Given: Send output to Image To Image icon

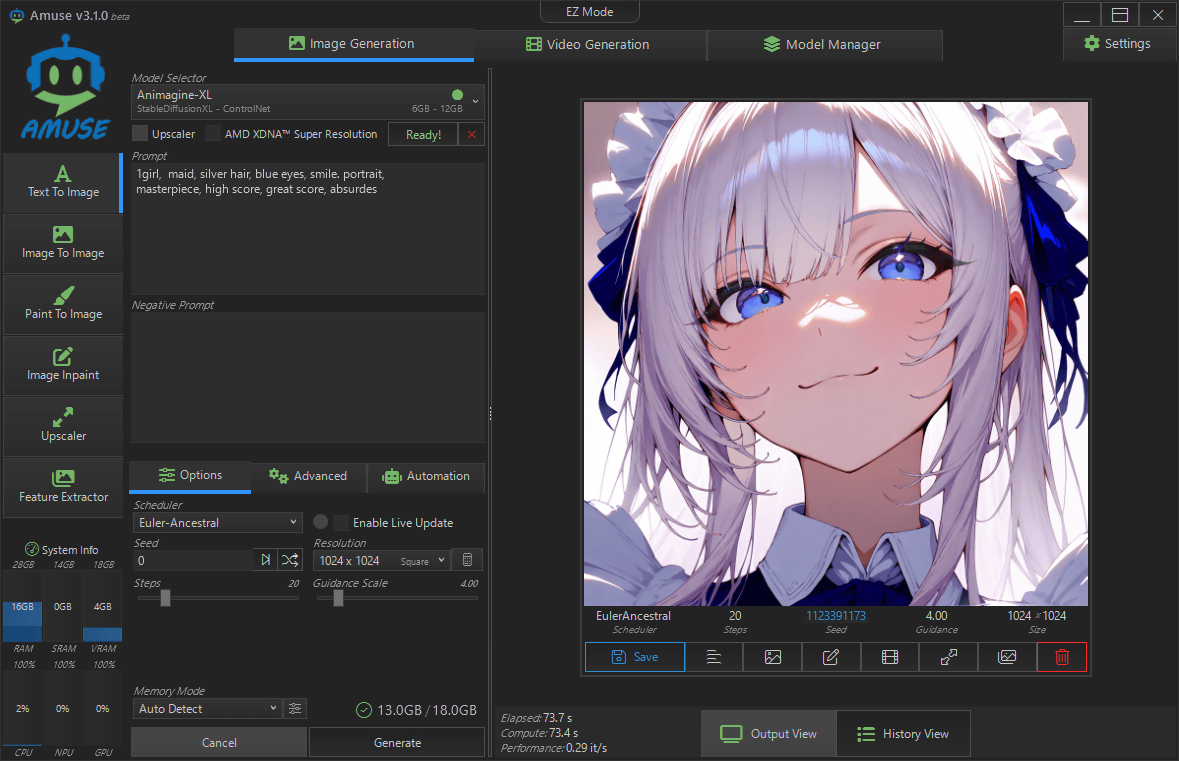Looking at the screenshot, I should pos(772,657).
